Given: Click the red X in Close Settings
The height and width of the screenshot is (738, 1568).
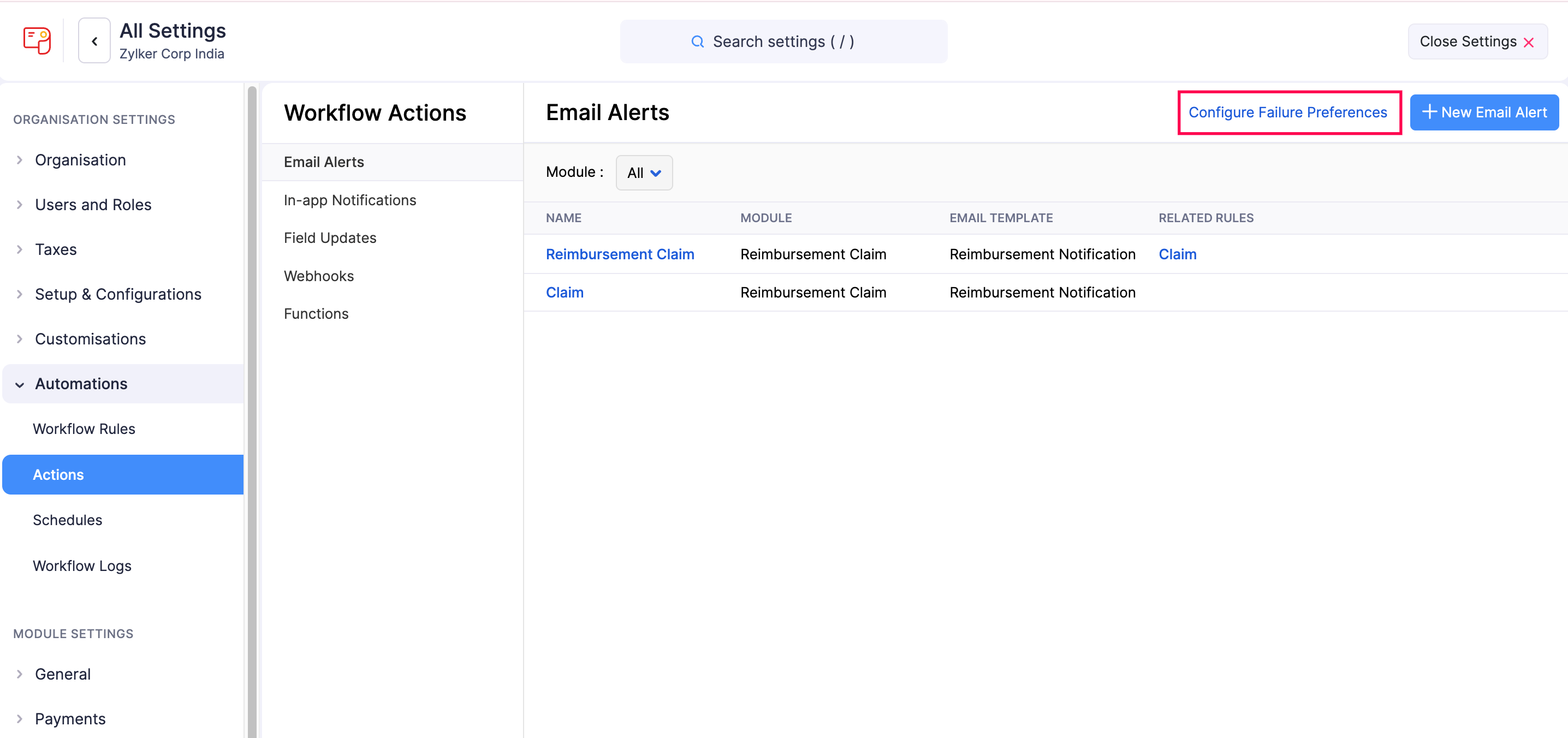Looking at the screenshot, I should click(1529, 42).
